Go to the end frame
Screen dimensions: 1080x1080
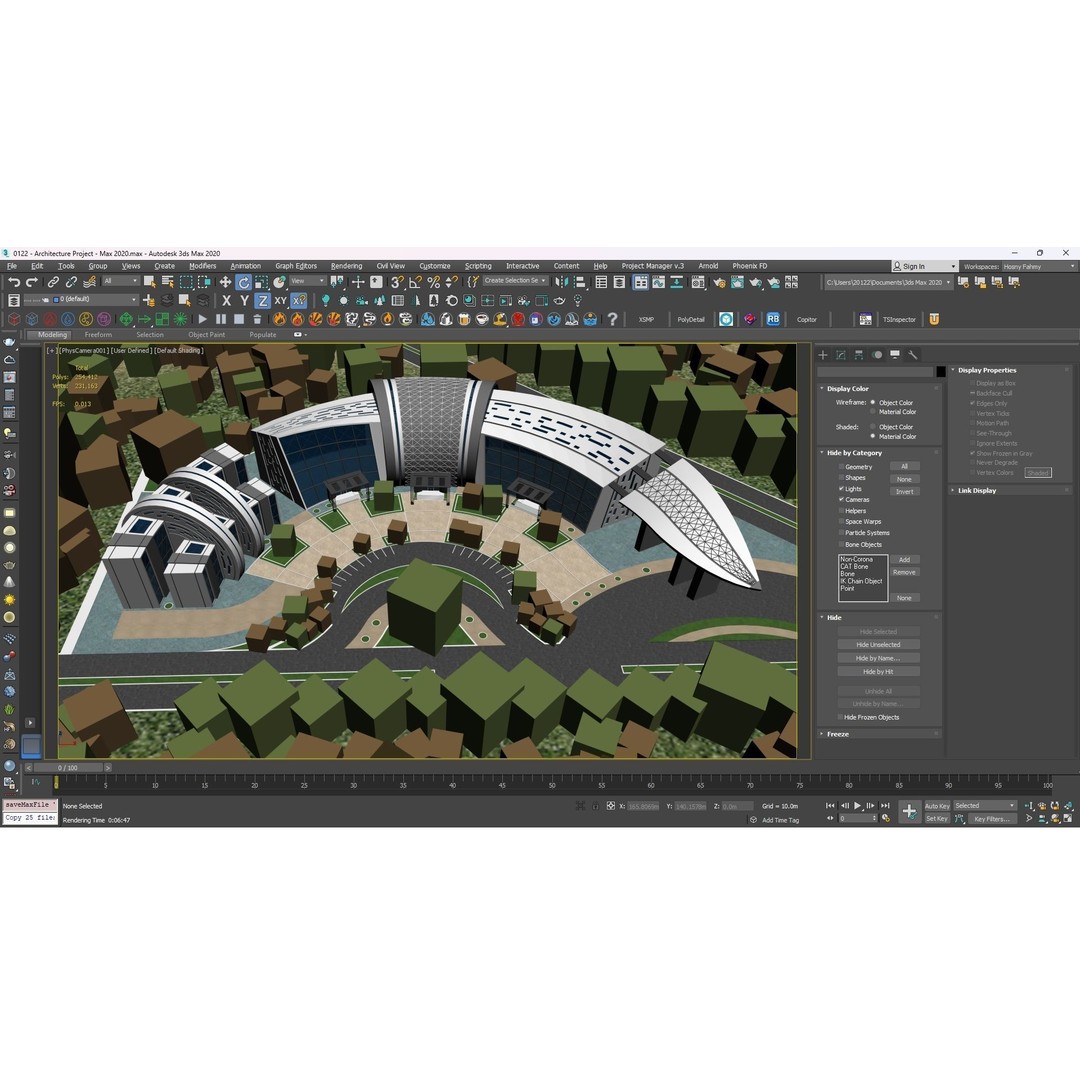[x=885, y=805]
